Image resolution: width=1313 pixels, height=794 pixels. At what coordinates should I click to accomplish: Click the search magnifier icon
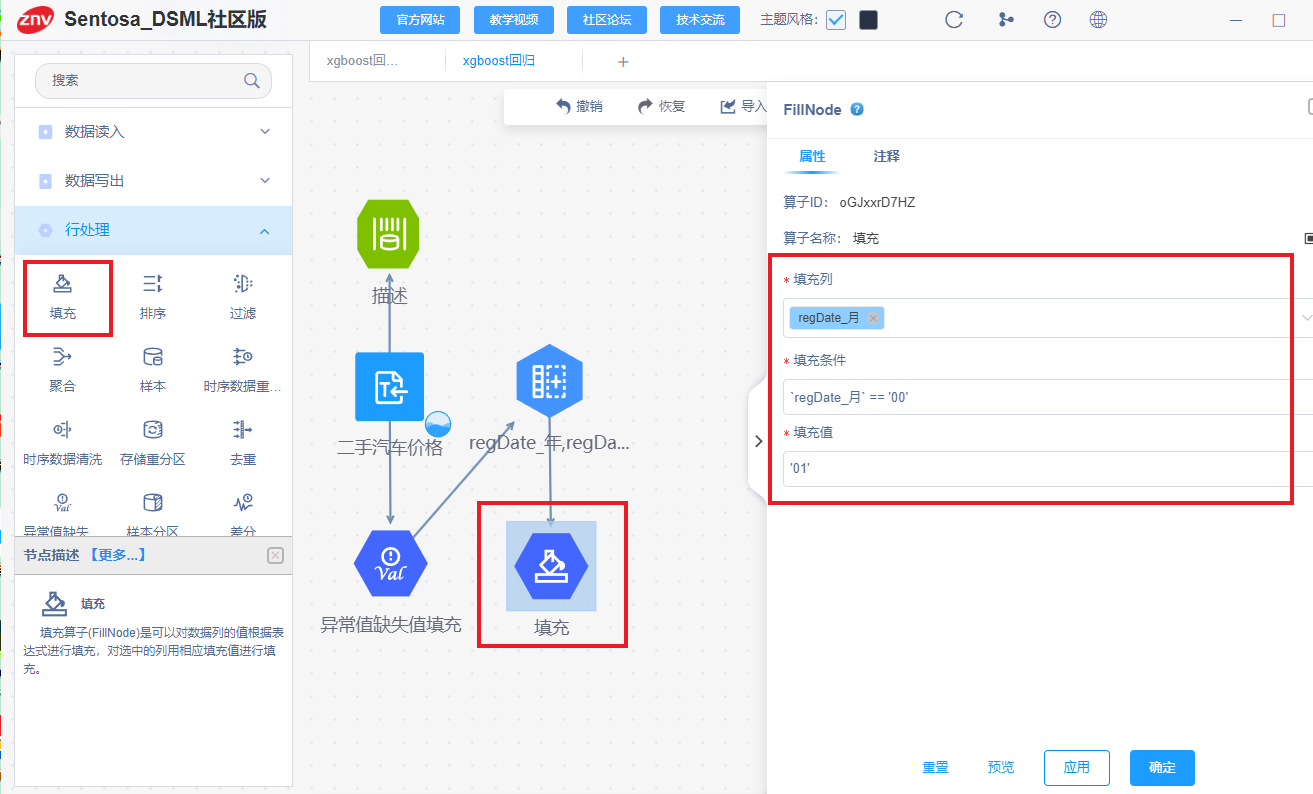click(252, 81)
